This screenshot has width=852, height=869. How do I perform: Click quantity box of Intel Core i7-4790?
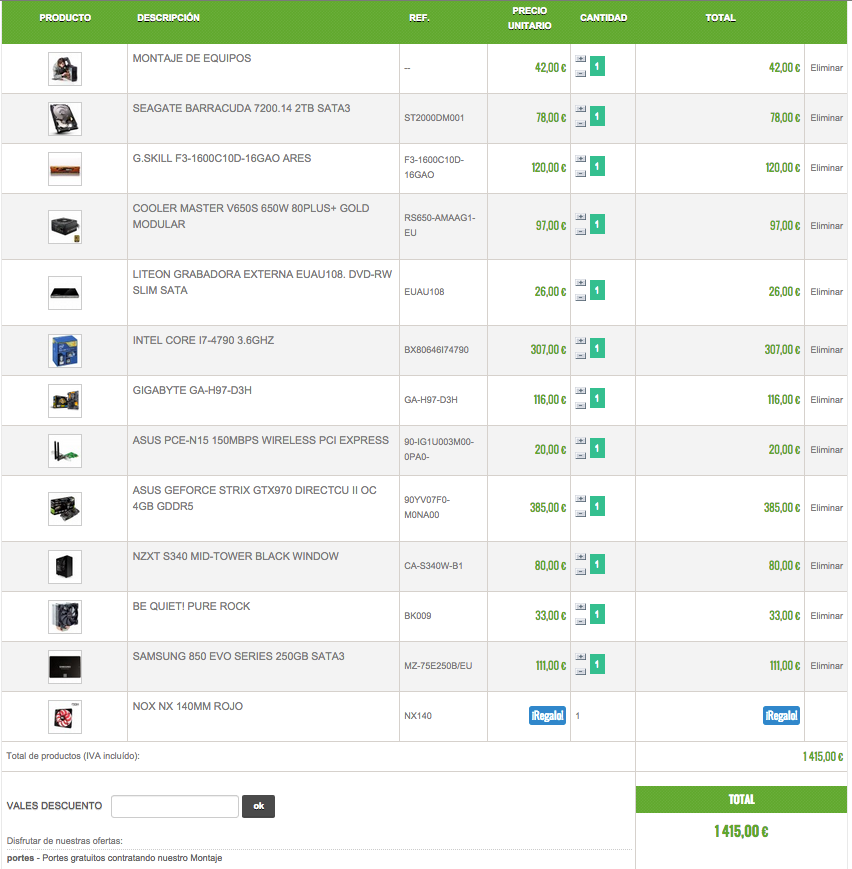click(x=597, y=349)
